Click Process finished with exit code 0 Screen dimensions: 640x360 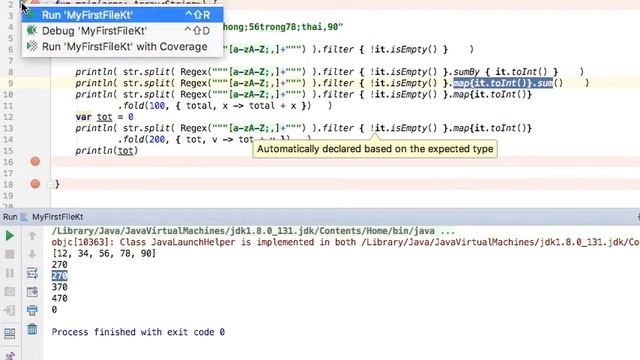[138, 332]
